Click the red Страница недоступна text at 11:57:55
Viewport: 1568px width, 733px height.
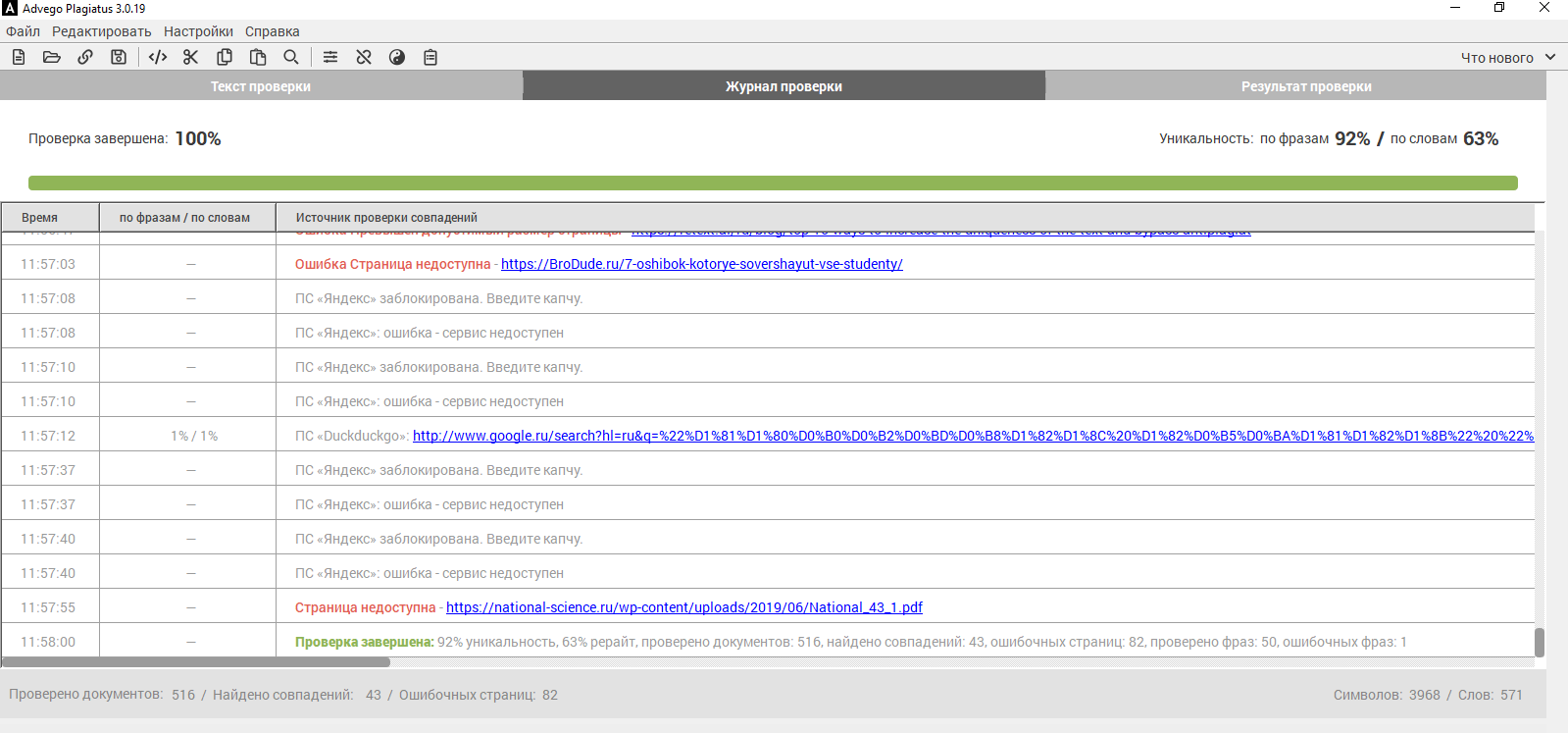pos(365,607)
